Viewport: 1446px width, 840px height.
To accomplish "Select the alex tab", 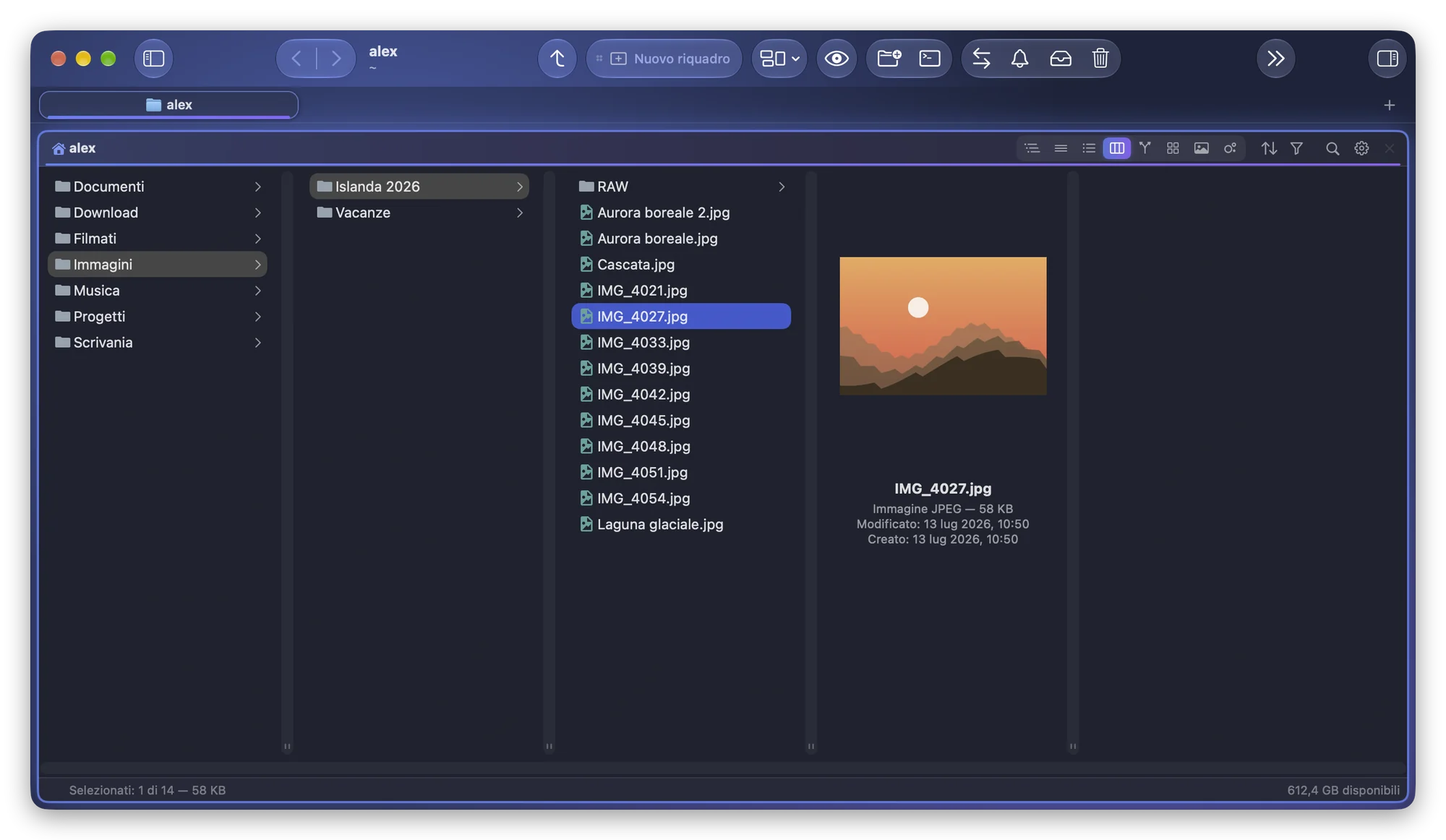I will coord(169,105).
